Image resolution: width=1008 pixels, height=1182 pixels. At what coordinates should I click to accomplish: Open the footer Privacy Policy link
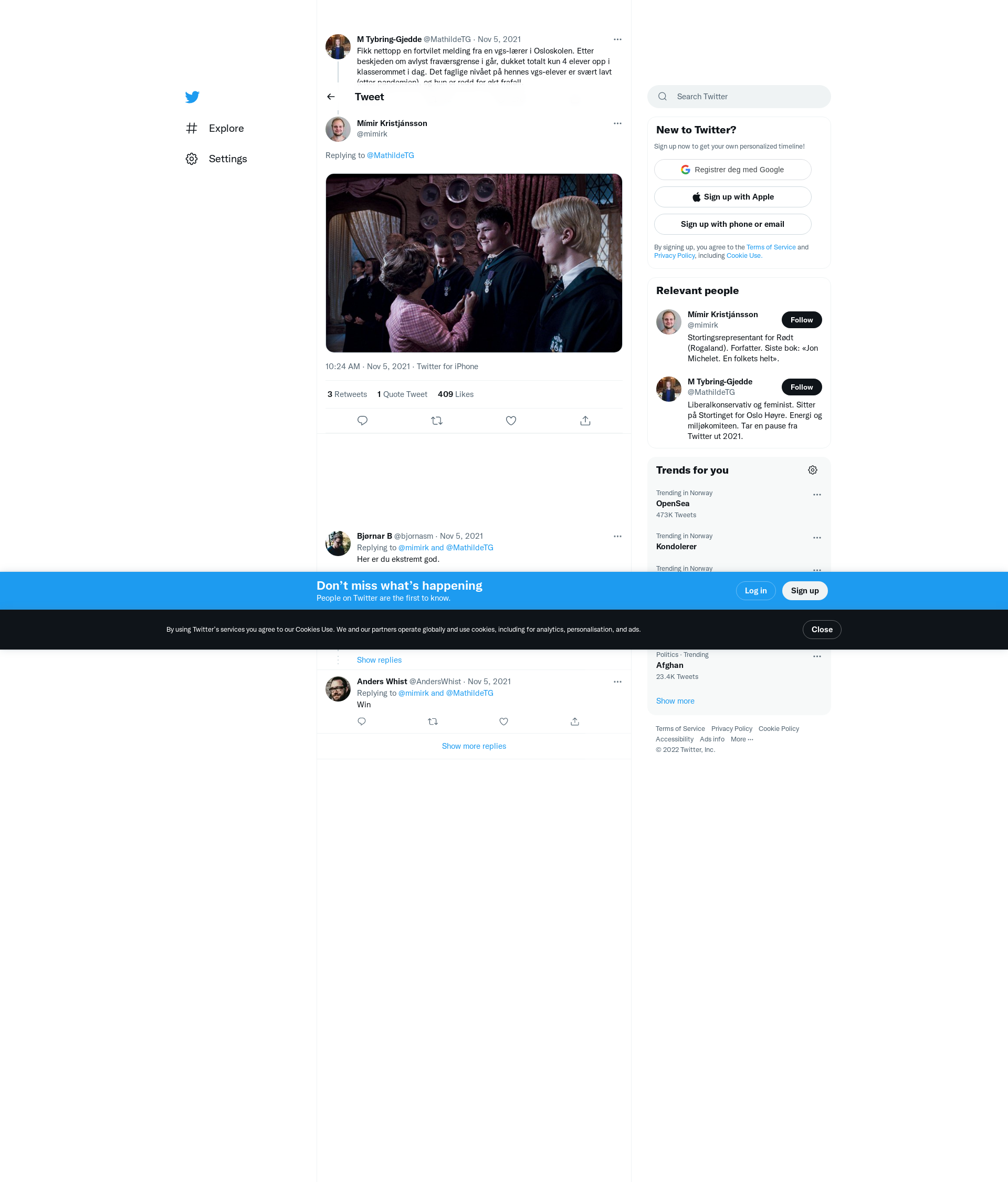731,729
